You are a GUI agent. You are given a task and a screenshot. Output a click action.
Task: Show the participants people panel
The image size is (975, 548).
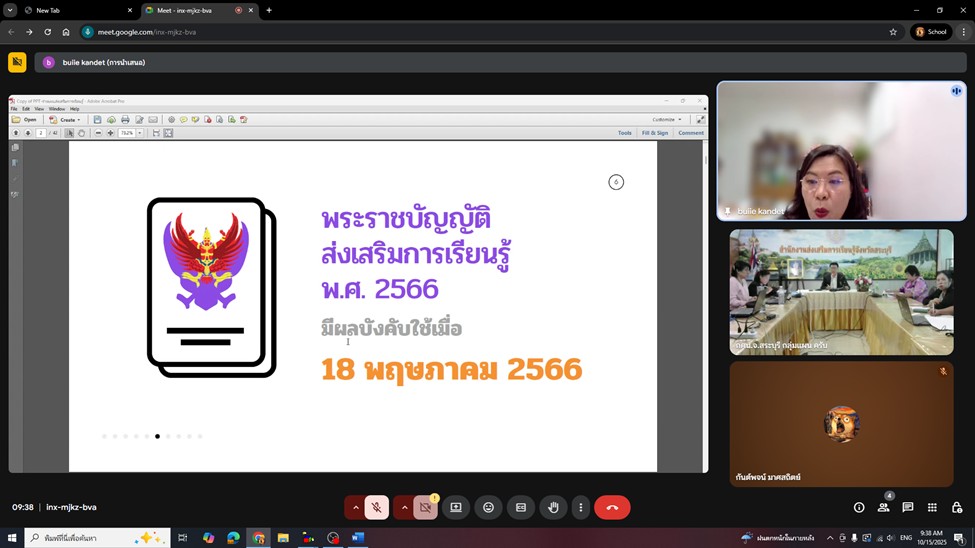tap(883, 507)
